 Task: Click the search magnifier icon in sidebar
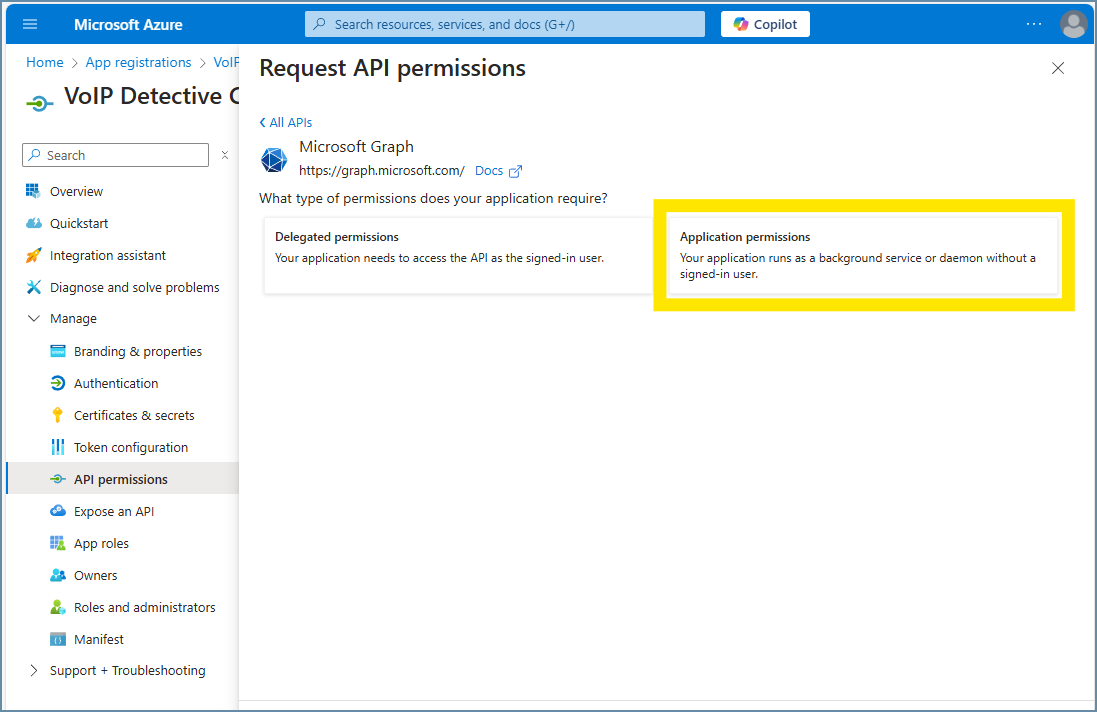[34, 155]
